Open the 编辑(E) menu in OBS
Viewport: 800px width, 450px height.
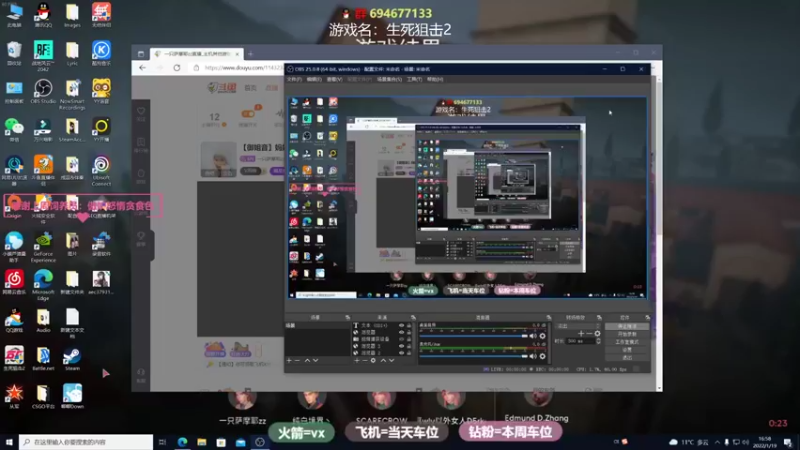[314, 80]
